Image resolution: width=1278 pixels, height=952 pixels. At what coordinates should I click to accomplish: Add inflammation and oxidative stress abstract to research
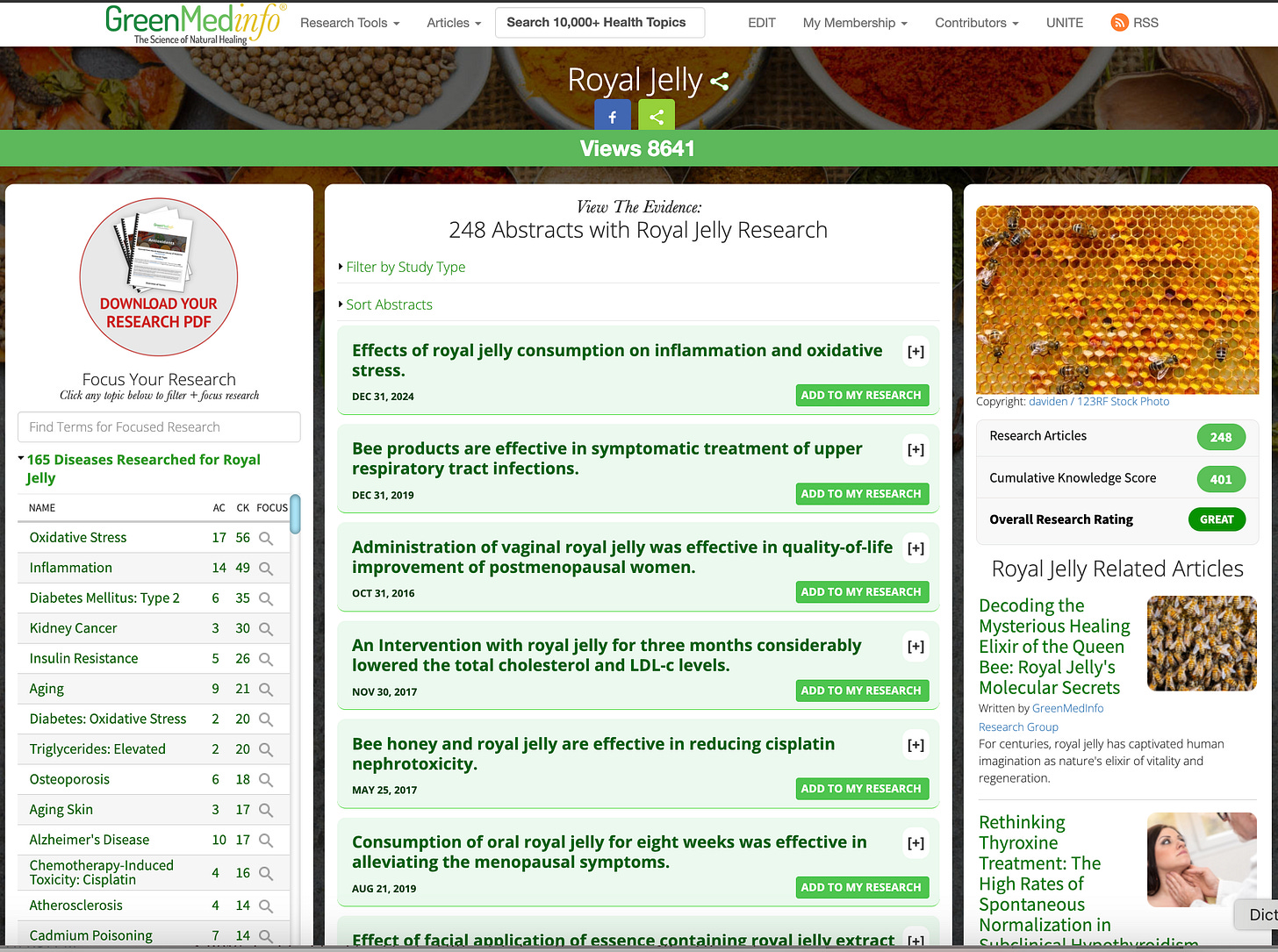click(862, 396)
